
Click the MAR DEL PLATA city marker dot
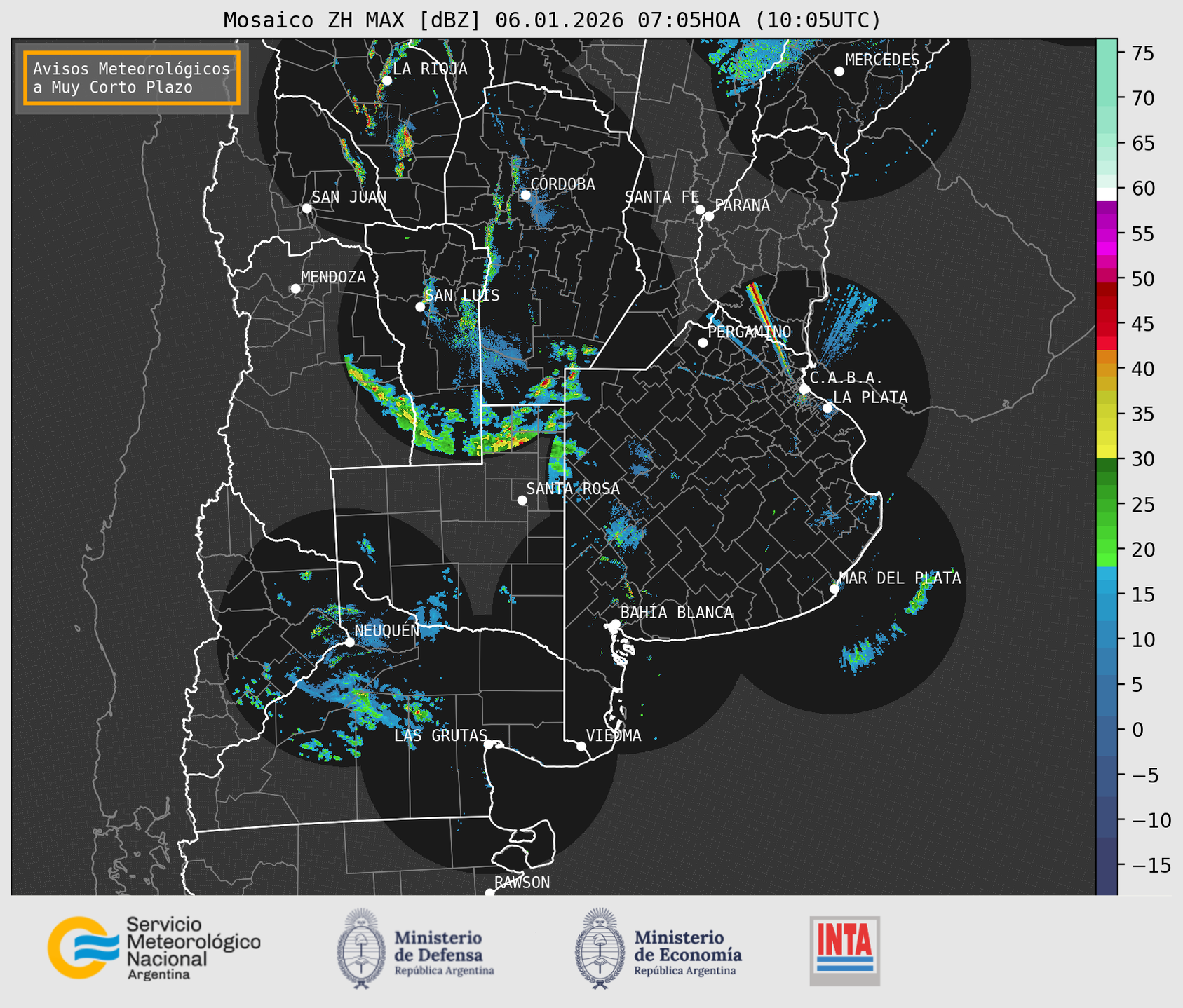(x=834, y=589)
